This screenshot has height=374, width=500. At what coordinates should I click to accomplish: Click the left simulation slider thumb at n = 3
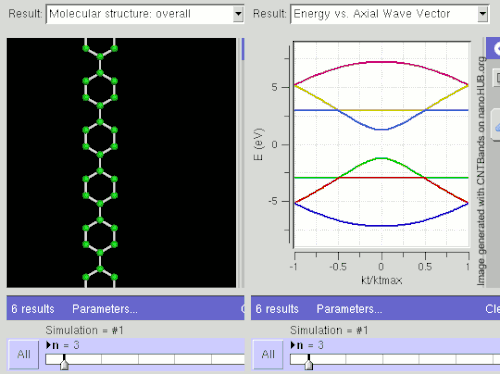click(x=64, y=362)
